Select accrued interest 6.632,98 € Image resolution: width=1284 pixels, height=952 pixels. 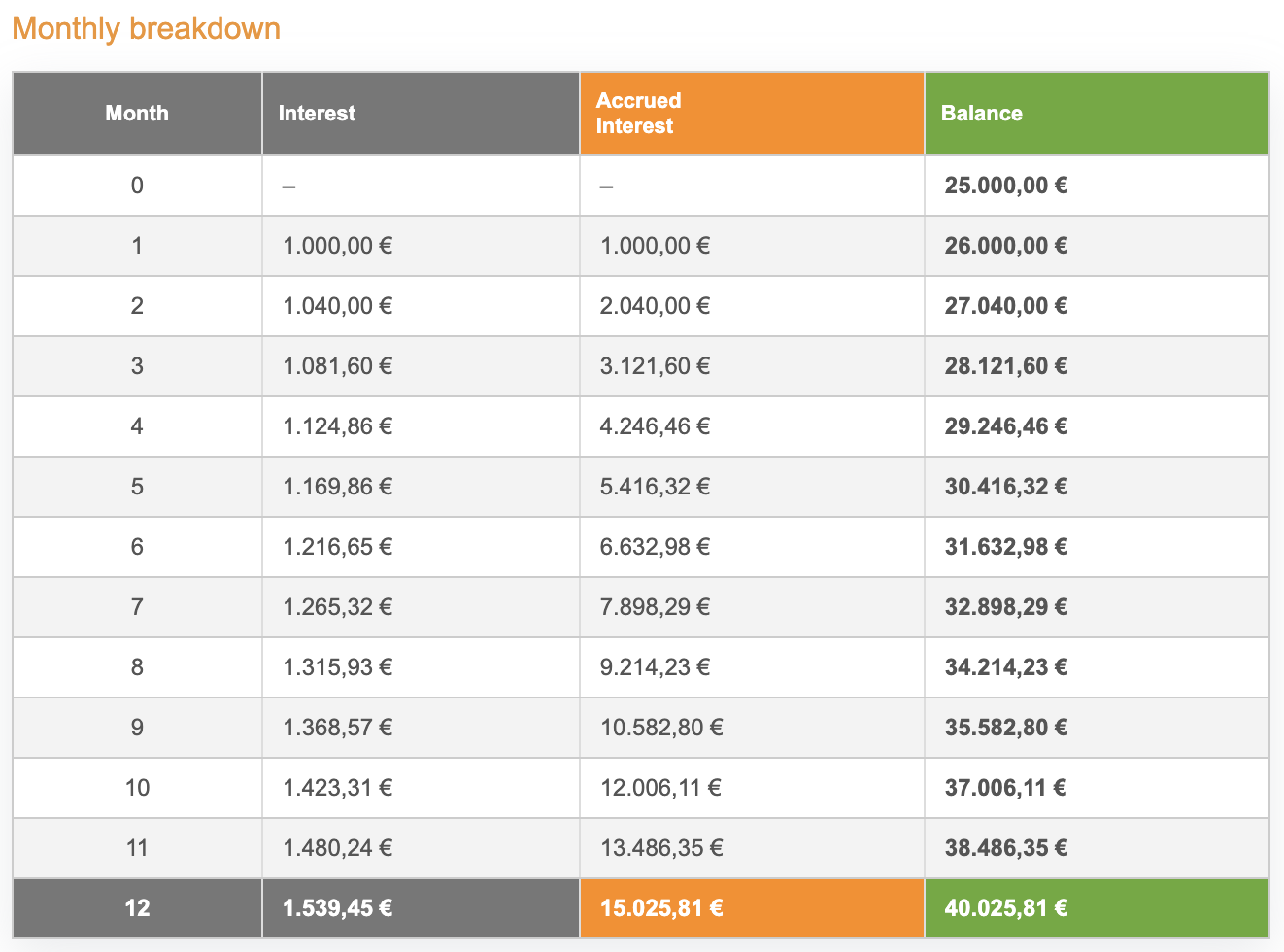[655, 547]
